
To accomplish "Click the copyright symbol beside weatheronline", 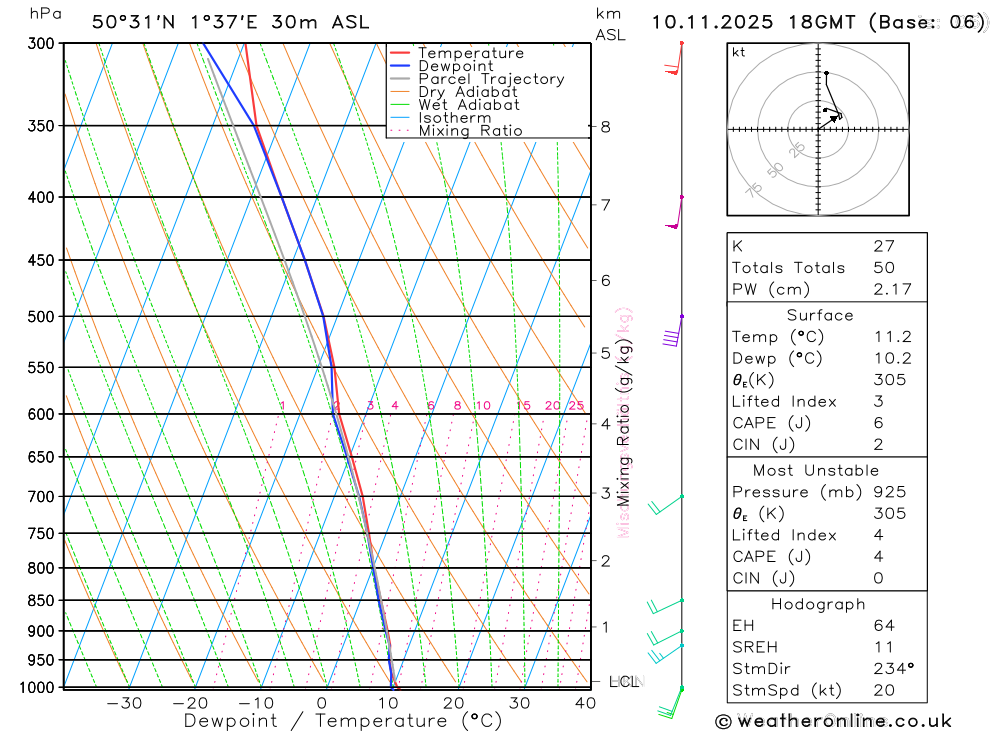I will coord(723,722).
